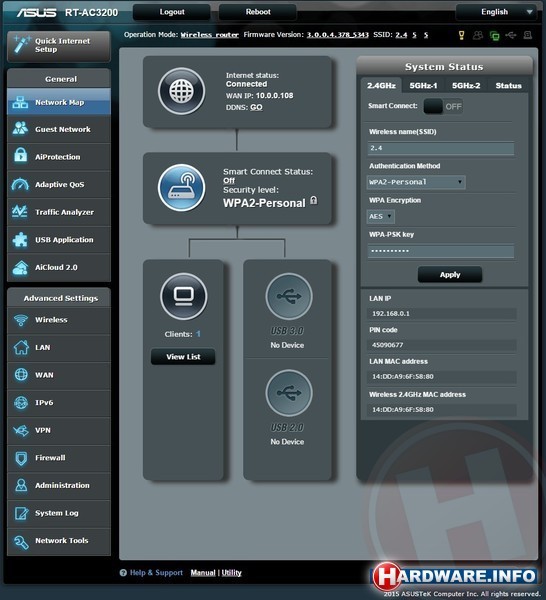Open the Utility link in footer
Viewport: 546px width, 600px height.
pyautogui.click(x=231, y=572)
